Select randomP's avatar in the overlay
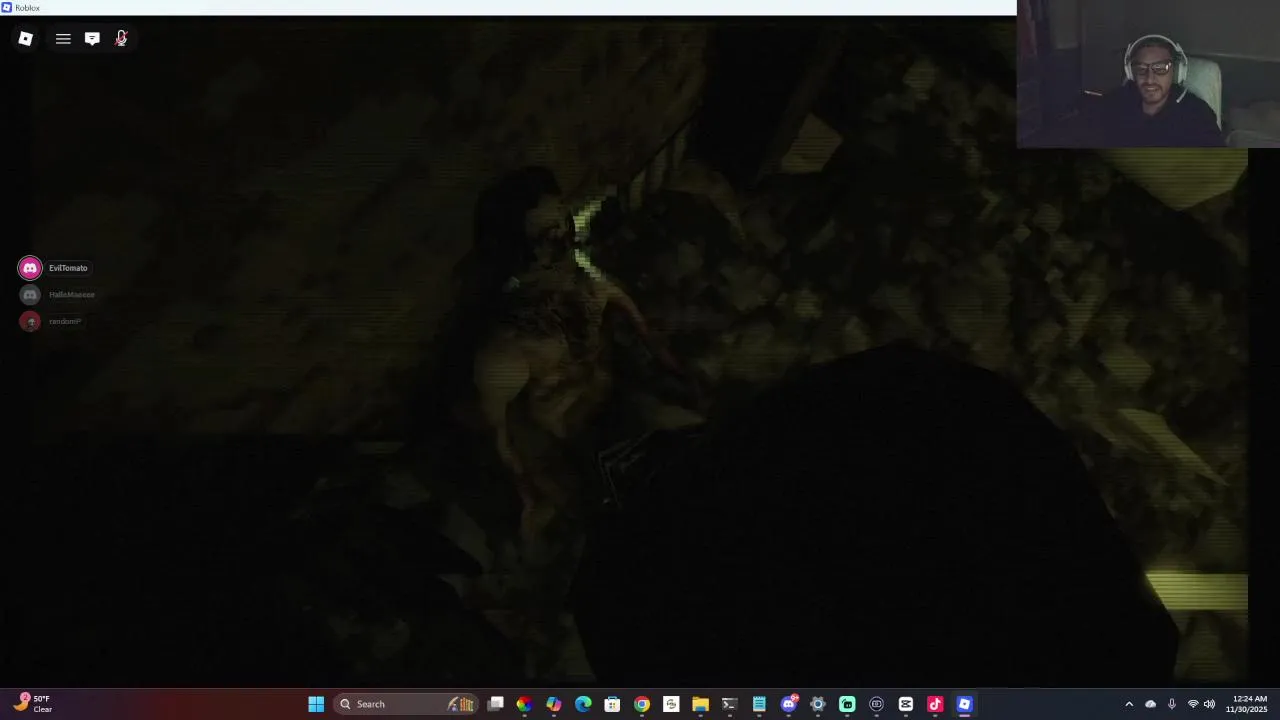Viewport: 1280px width, 720px height. coord(30,321)
